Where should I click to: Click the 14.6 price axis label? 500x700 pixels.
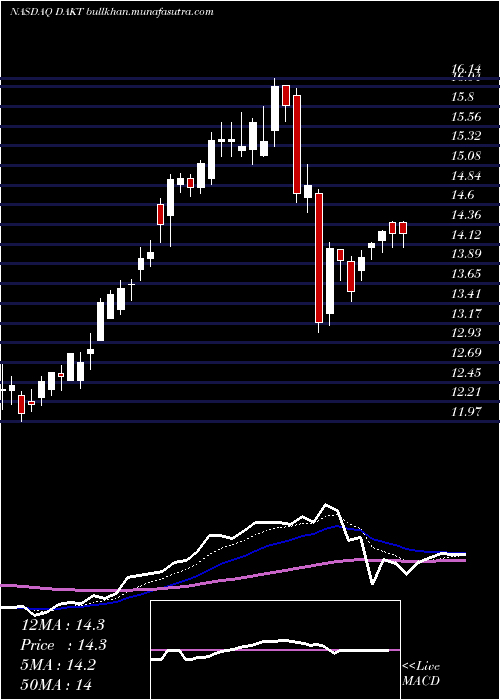coord(462,195)
